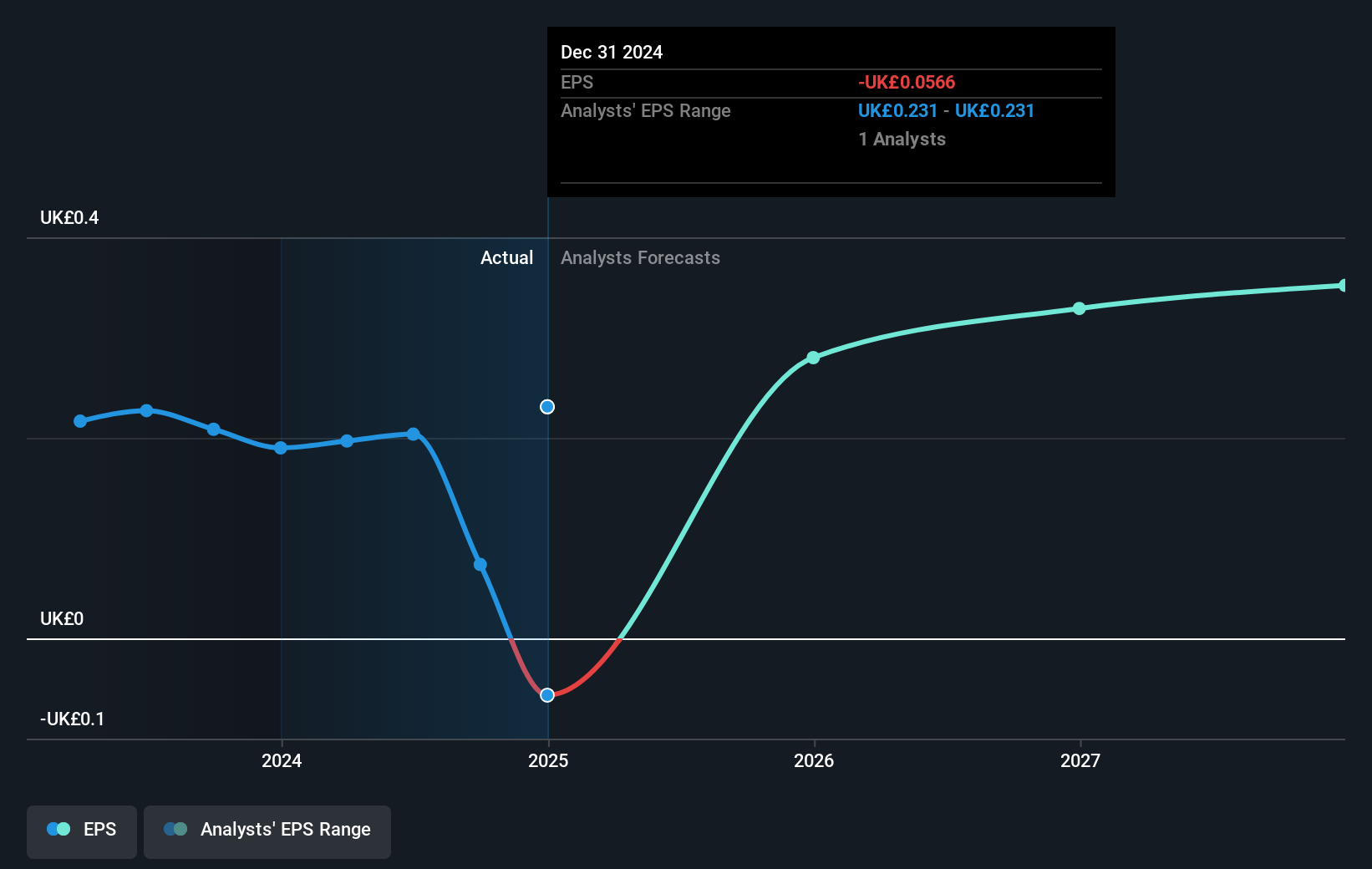Toggle the EPS series visibility
This screenshot has height=869, width=1372.
tap(81, 829)
